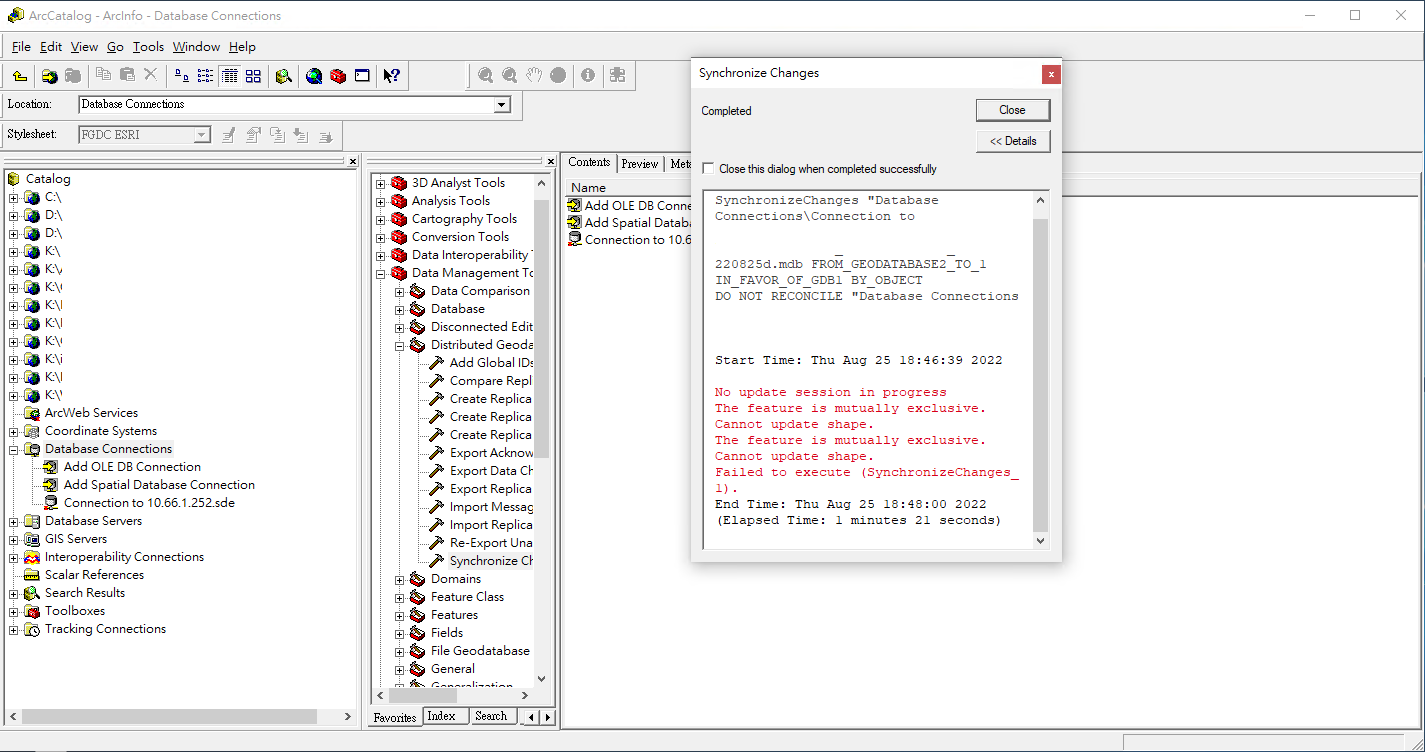Open the File menu
This screenshot has width=1425, height=752.
[x=21, y=47]
